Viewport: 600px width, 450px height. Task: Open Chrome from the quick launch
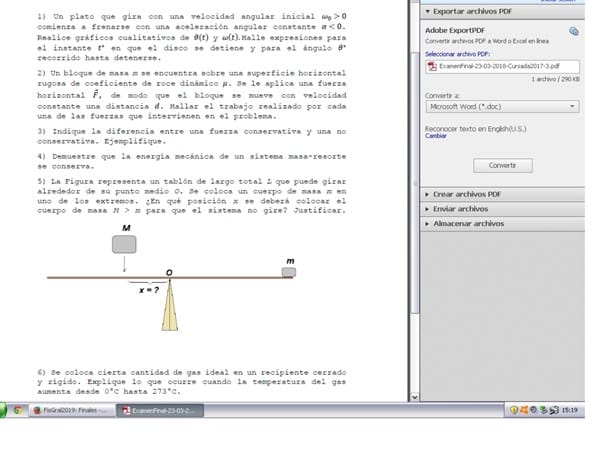(18, 410)
